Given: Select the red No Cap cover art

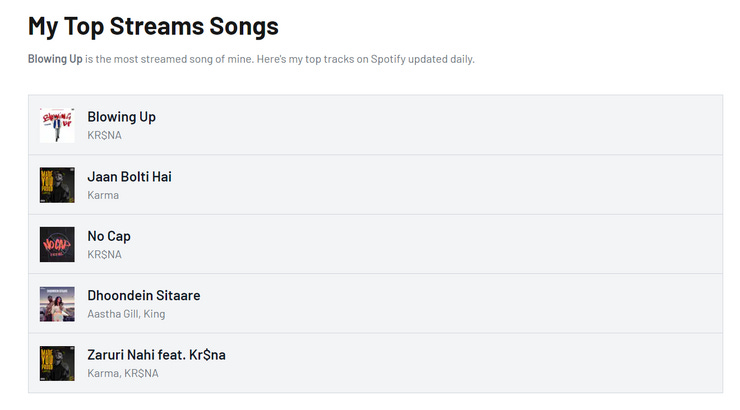Looking at the screenshot, I should (x=57, y=244).
